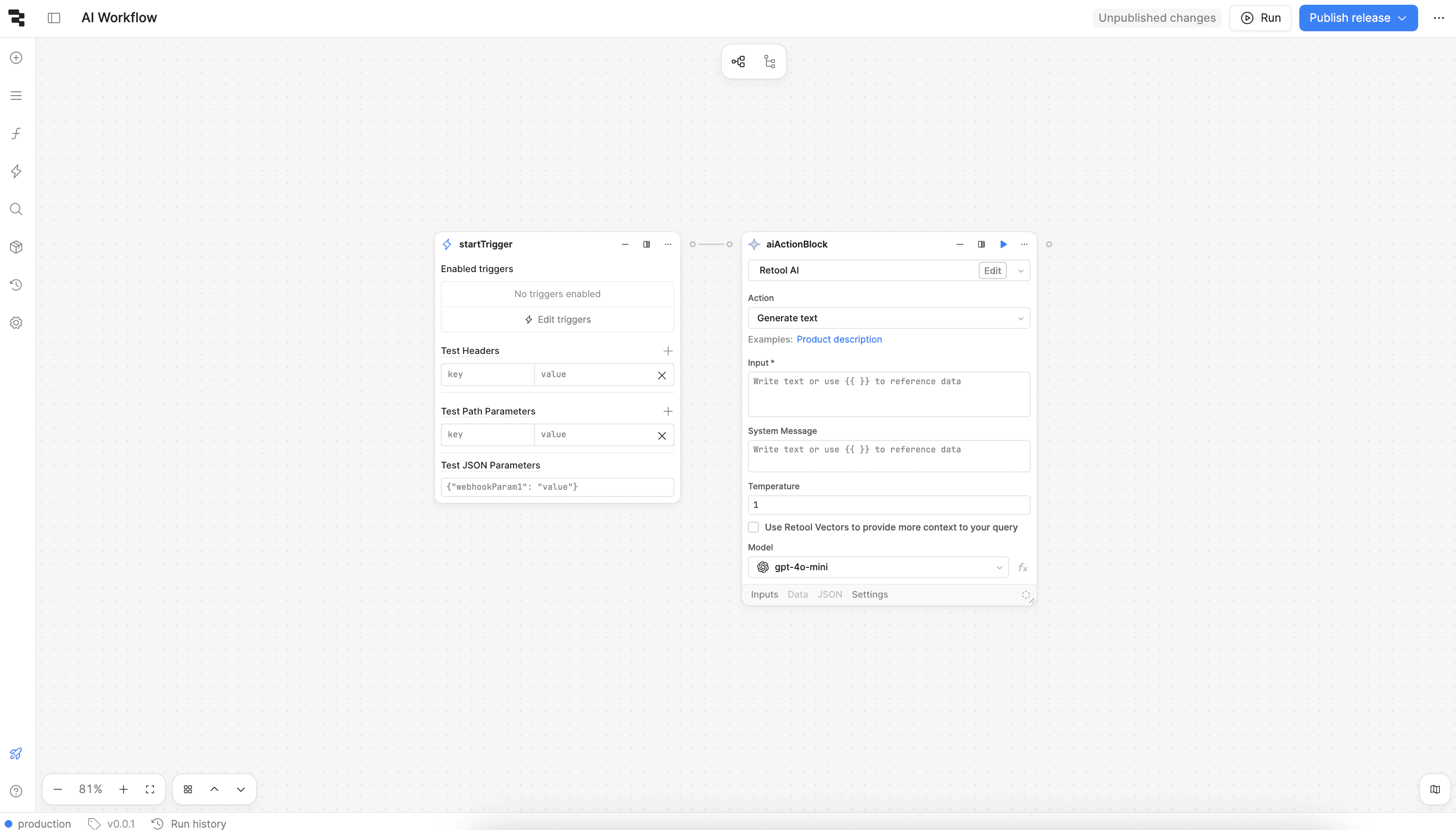
Task: Toggle the left panel sidebar icon
Action: tap(53, 18)
